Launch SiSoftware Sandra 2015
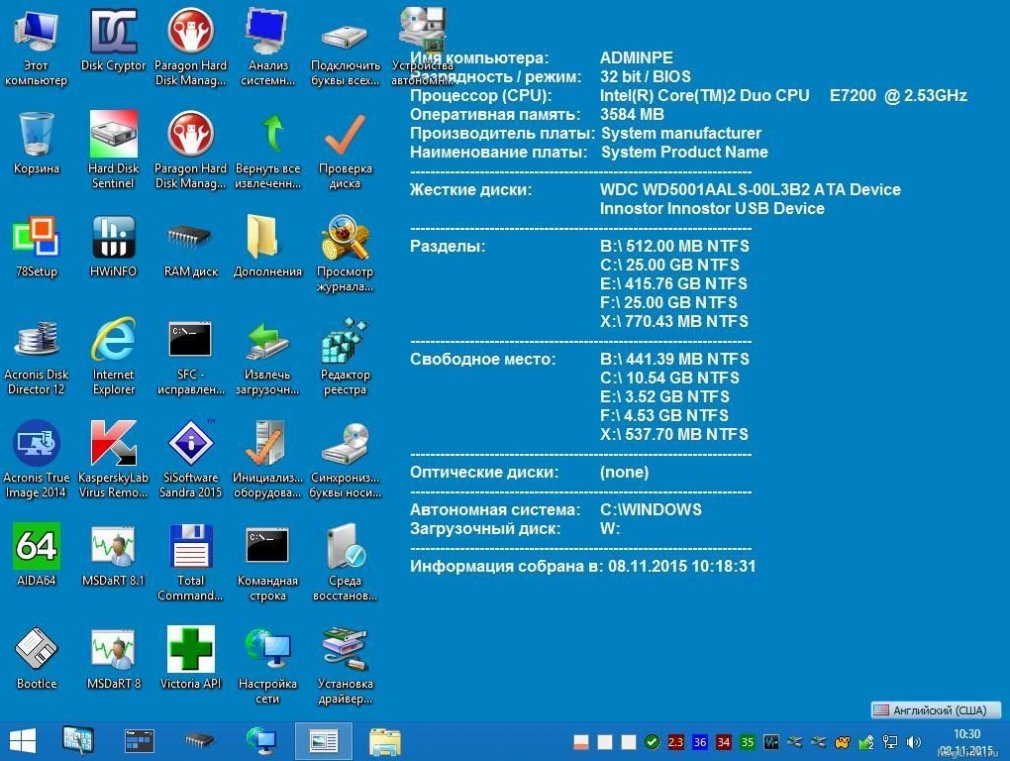The width and height of the screenshot is (1010, 761). pos(191,460)
